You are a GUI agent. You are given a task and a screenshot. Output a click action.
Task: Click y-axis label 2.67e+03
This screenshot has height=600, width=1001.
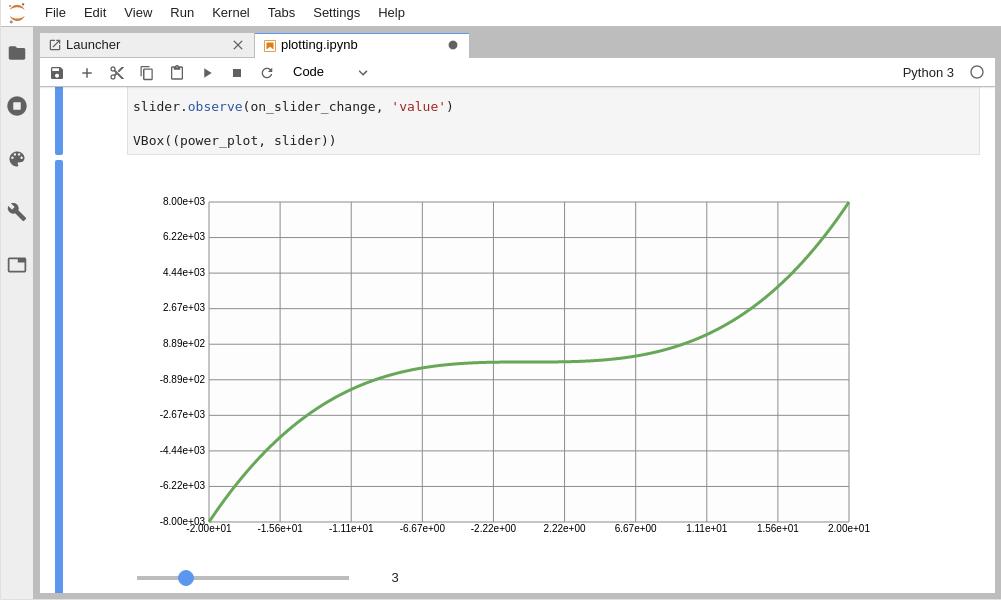pyautogui.click(x=184, y=307)
